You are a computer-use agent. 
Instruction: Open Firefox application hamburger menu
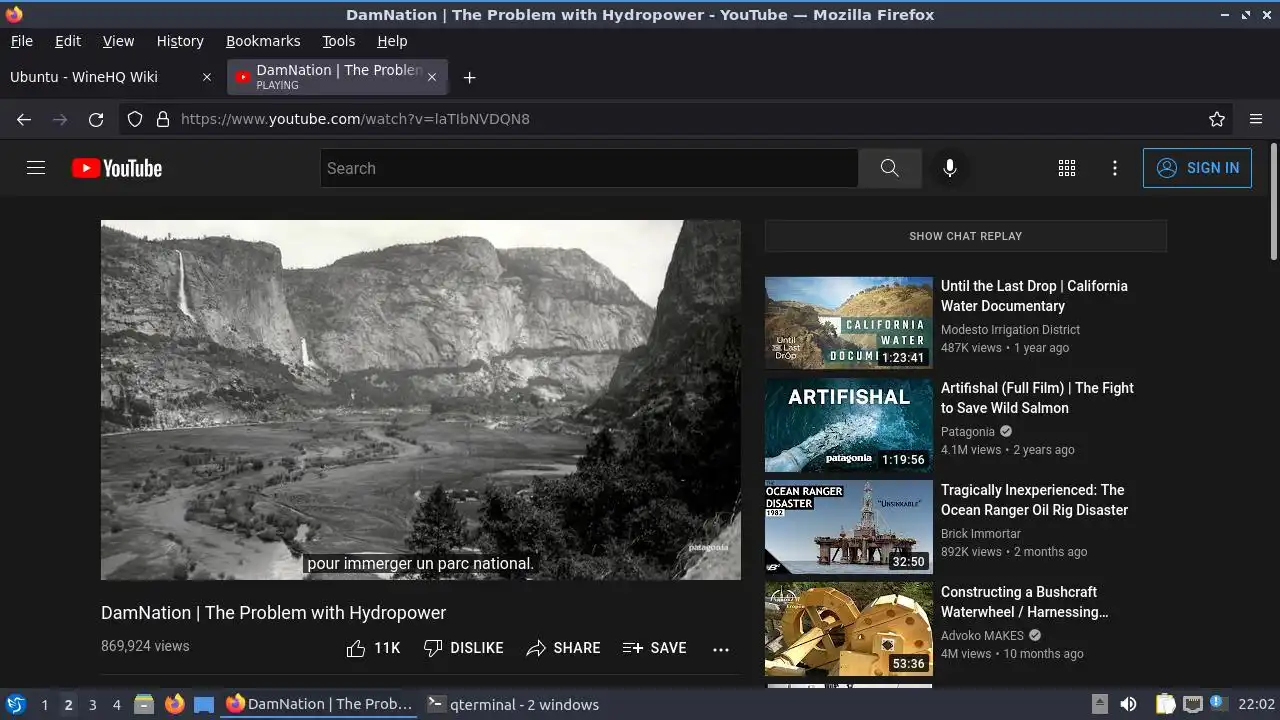[x=1256, y=119]
